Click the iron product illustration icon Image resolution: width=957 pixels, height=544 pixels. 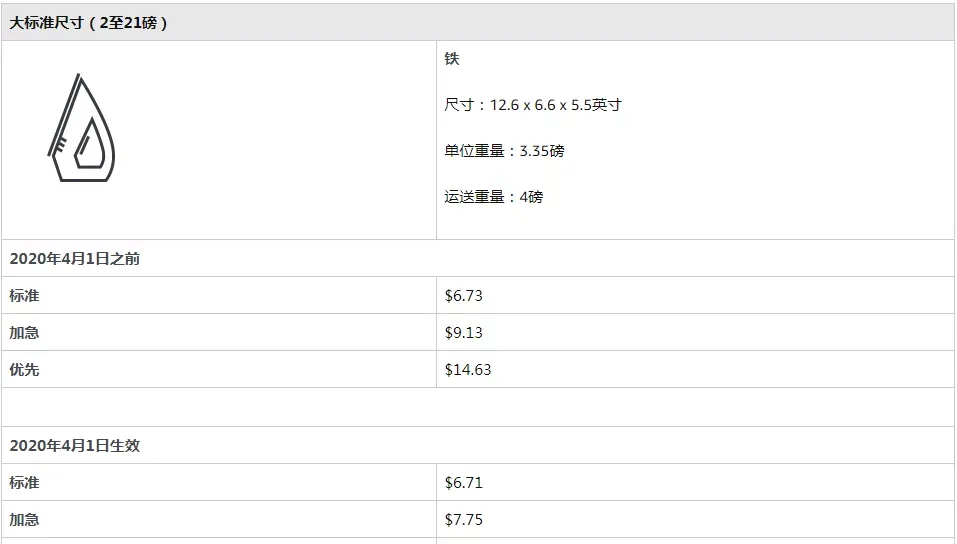[82, 128]
